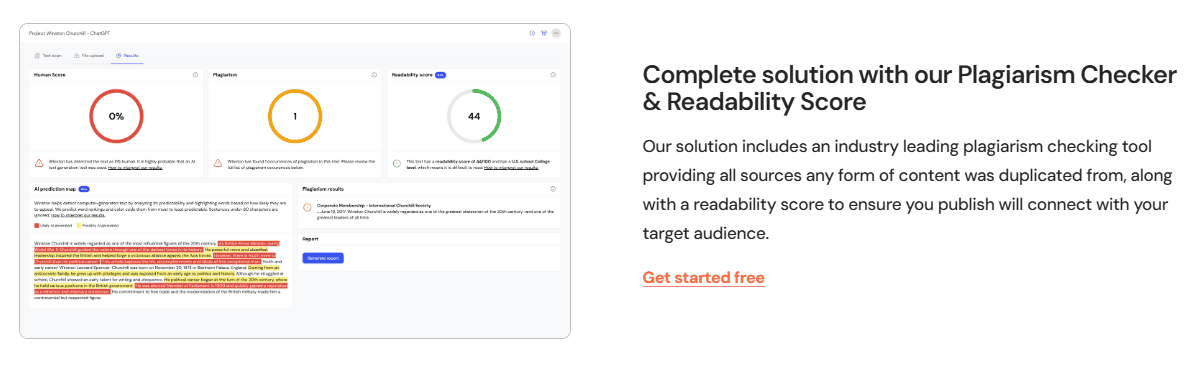Click alert icon beside Corporate Membership result
Viewport: 1194px width, 370px height.
(x=307, y=207)
